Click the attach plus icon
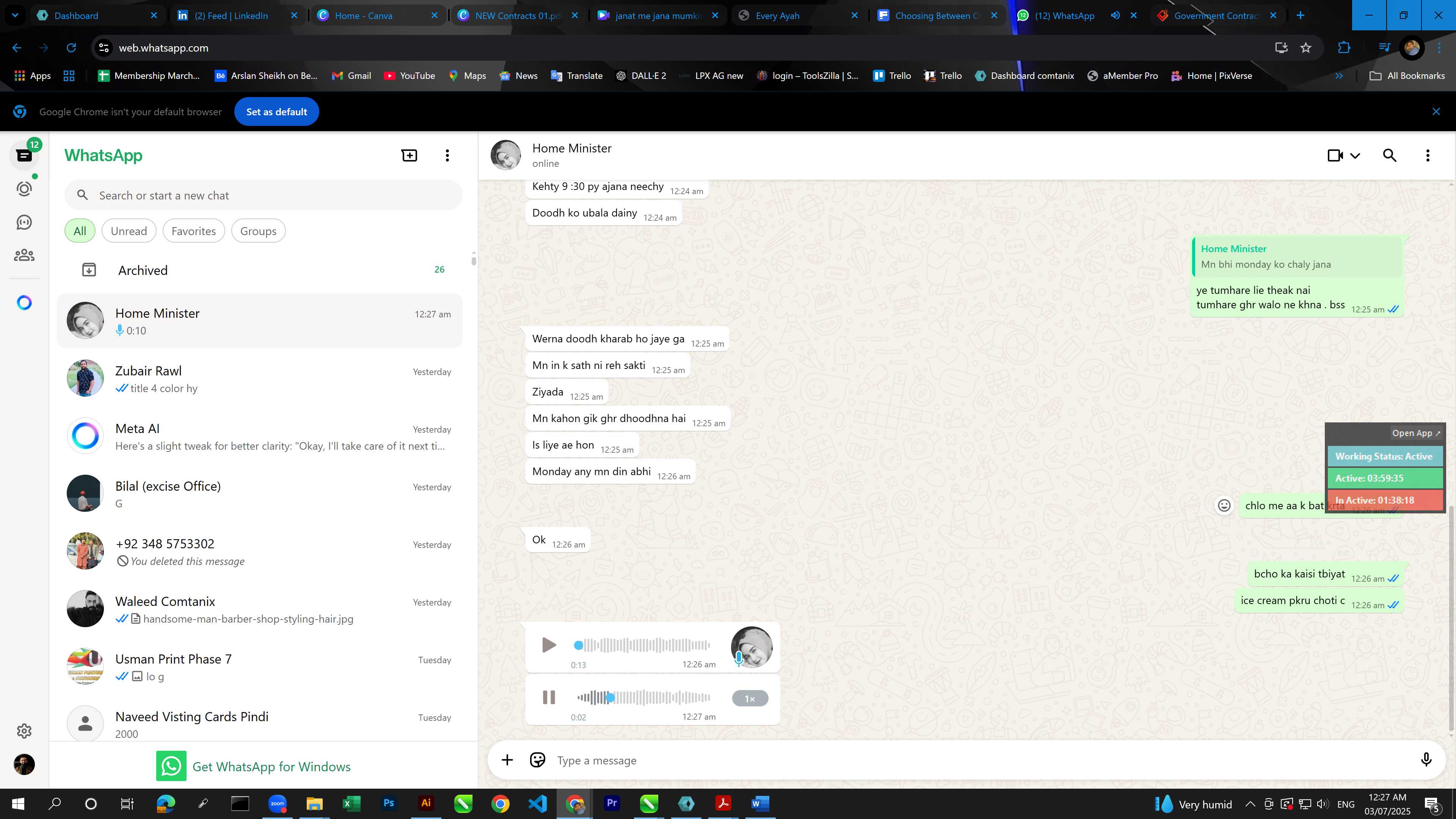 click(507, 760)
